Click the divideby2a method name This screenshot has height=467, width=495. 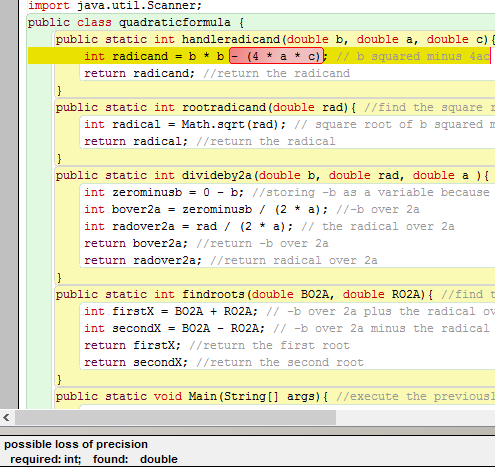click(217, 175)
